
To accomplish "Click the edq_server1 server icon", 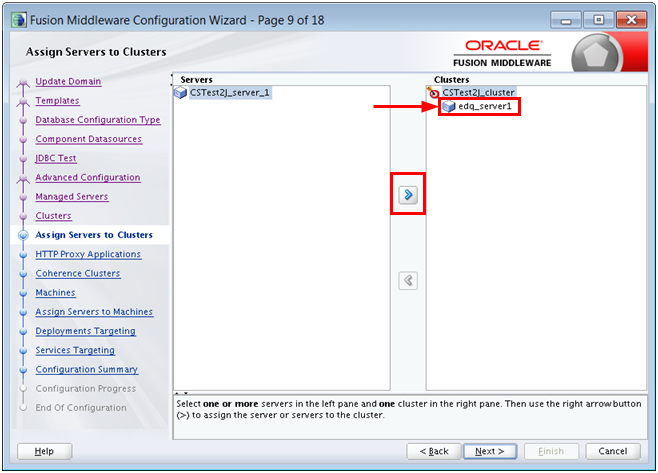I will coord(449,106).
